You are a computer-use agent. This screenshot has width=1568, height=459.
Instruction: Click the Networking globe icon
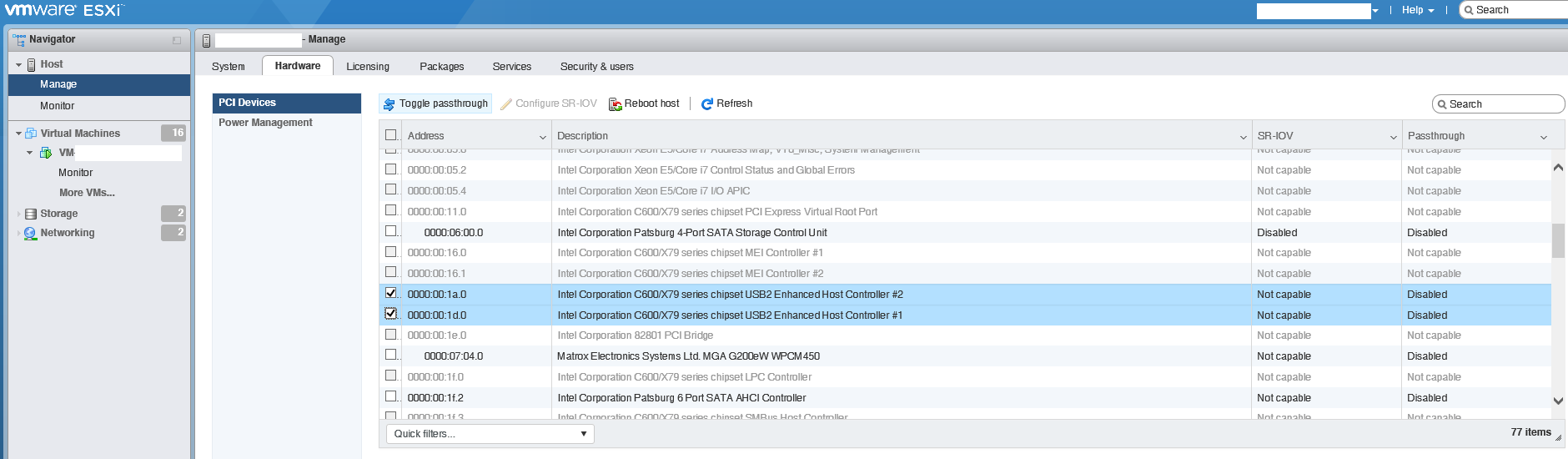pos(31,234)
